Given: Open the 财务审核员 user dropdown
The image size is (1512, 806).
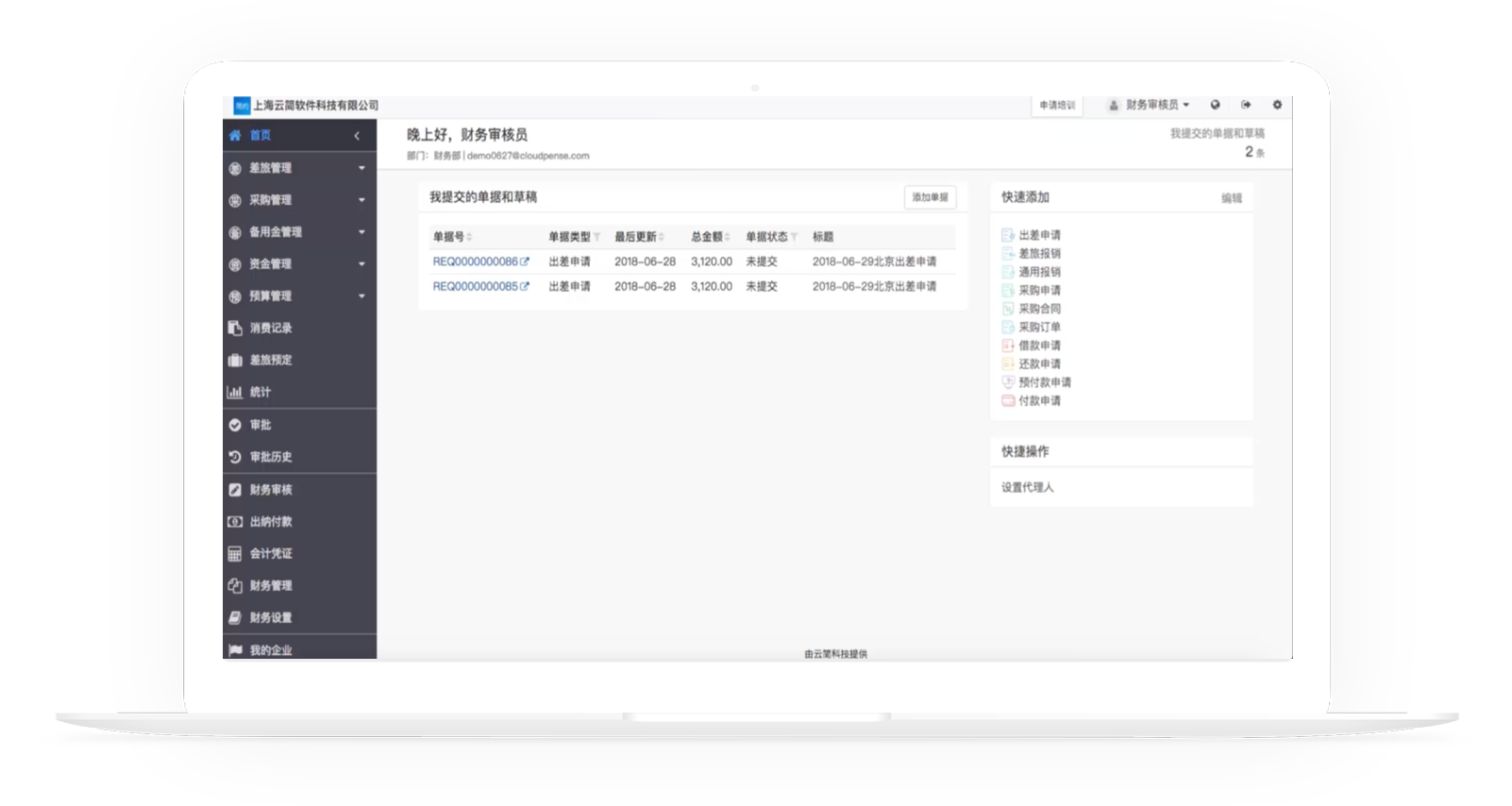Looking at the screenshot, I should click(x=1149, y=105).
